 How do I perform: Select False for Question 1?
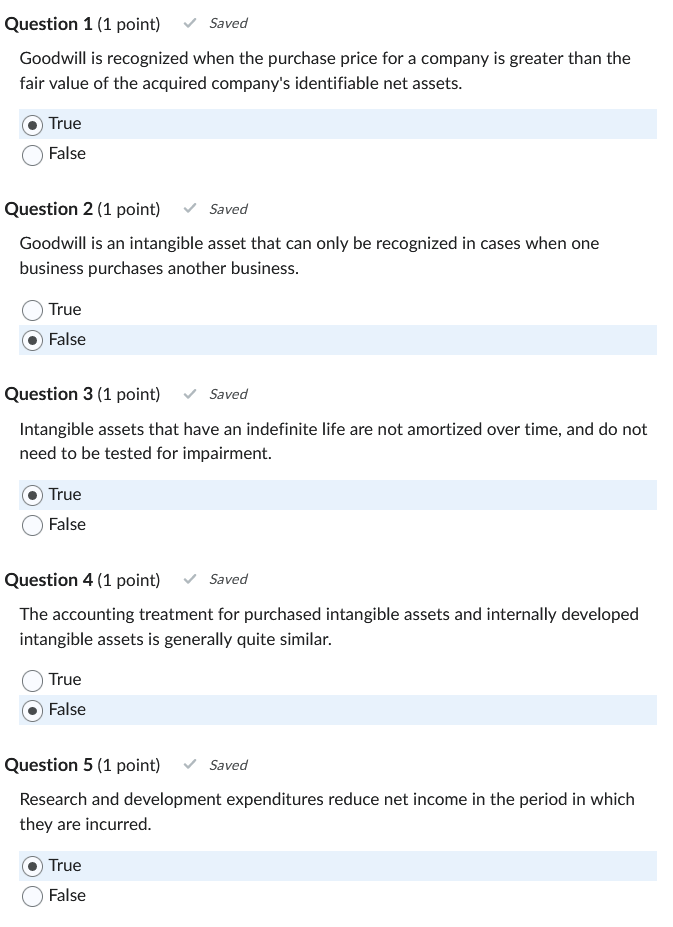click(32, 154)
